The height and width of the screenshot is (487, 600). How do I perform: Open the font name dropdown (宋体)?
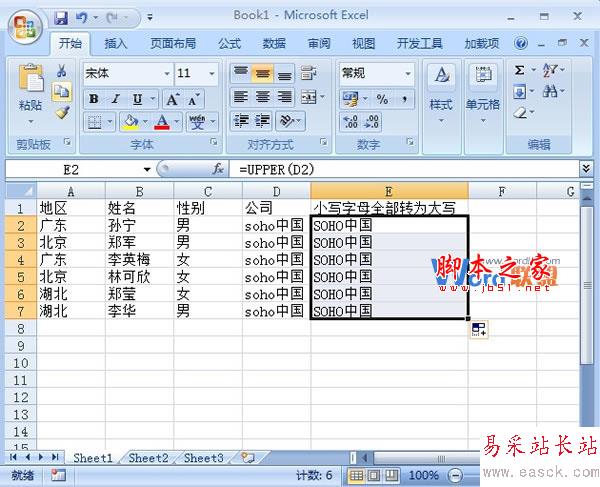pyautogui.click(x=167, y=73)
